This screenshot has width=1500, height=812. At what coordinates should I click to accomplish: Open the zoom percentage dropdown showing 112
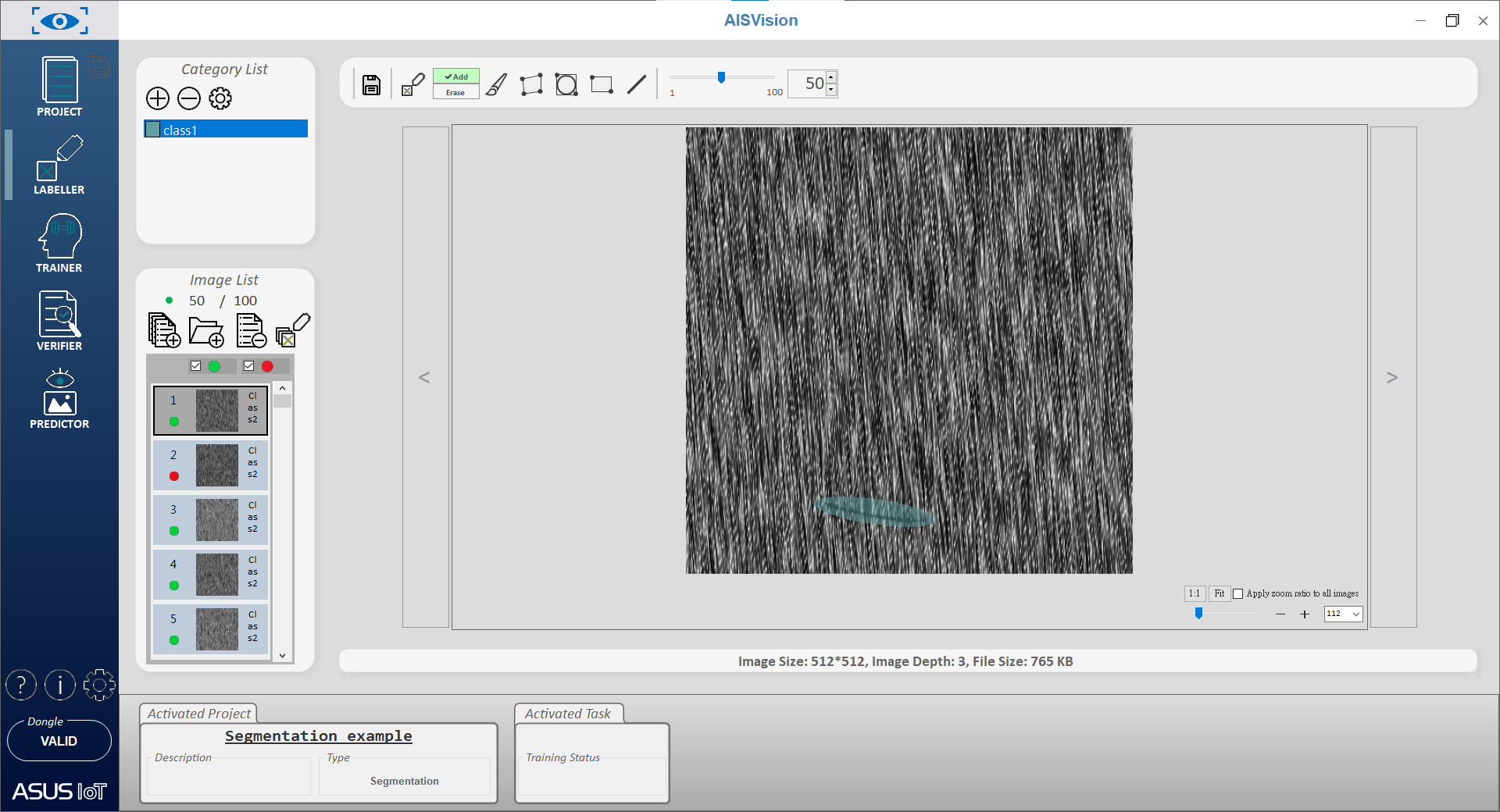click(1355, 614)
